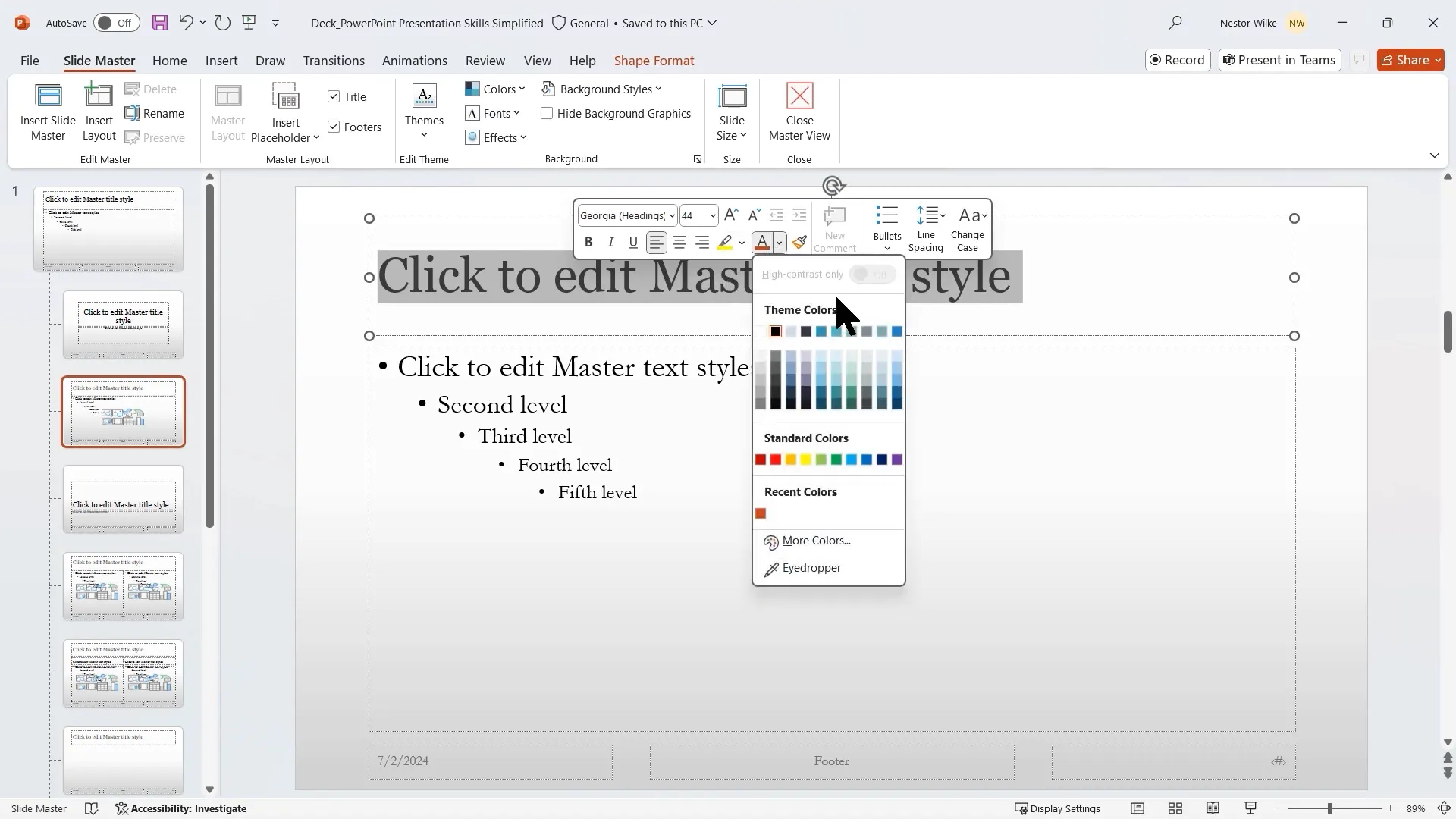Image resolution: width=1456 pixels, height=819 pixels.
Task: Click the Redo icon
Action: [x=222, y=23]
